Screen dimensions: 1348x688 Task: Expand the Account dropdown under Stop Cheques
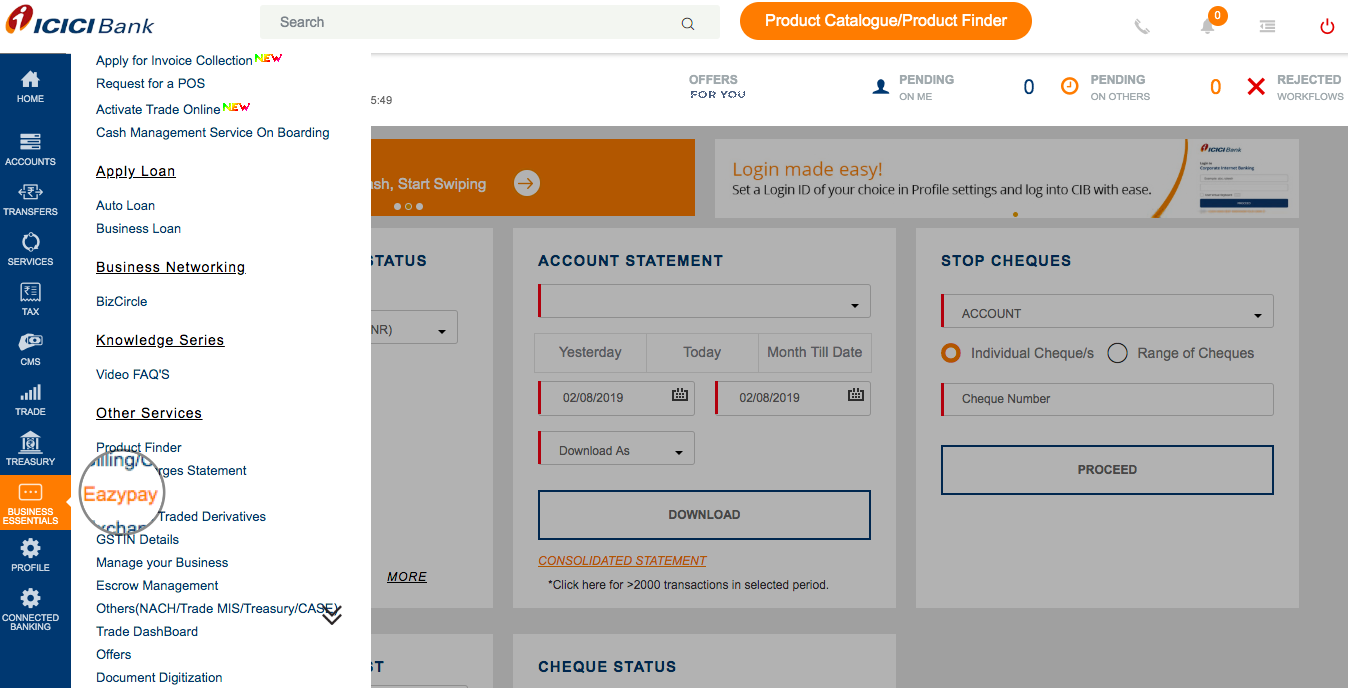(x=1106, y=311)
